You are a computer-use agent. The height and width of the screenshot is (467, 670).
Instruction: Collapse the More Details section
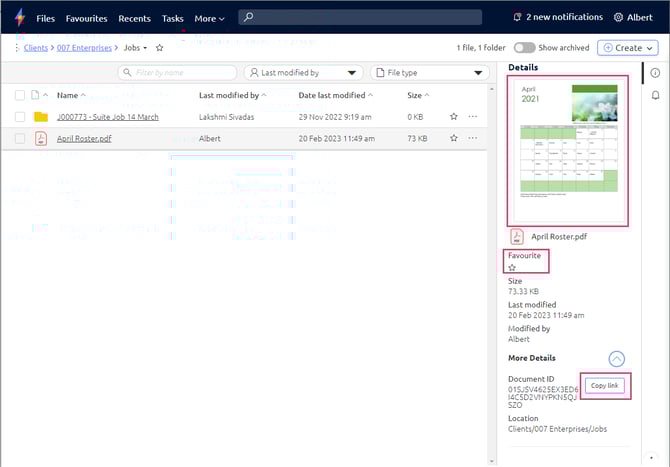[616, 358]
